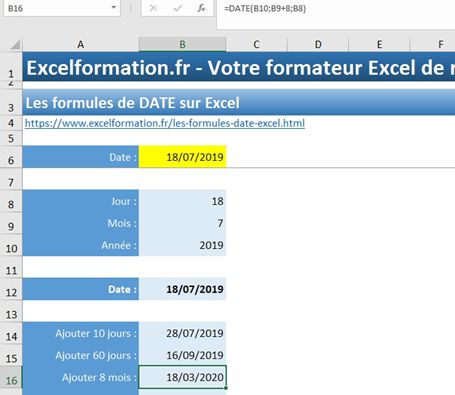
Task: Open the Name Box dropdown arrow
Action: click(x=114, y=7)
